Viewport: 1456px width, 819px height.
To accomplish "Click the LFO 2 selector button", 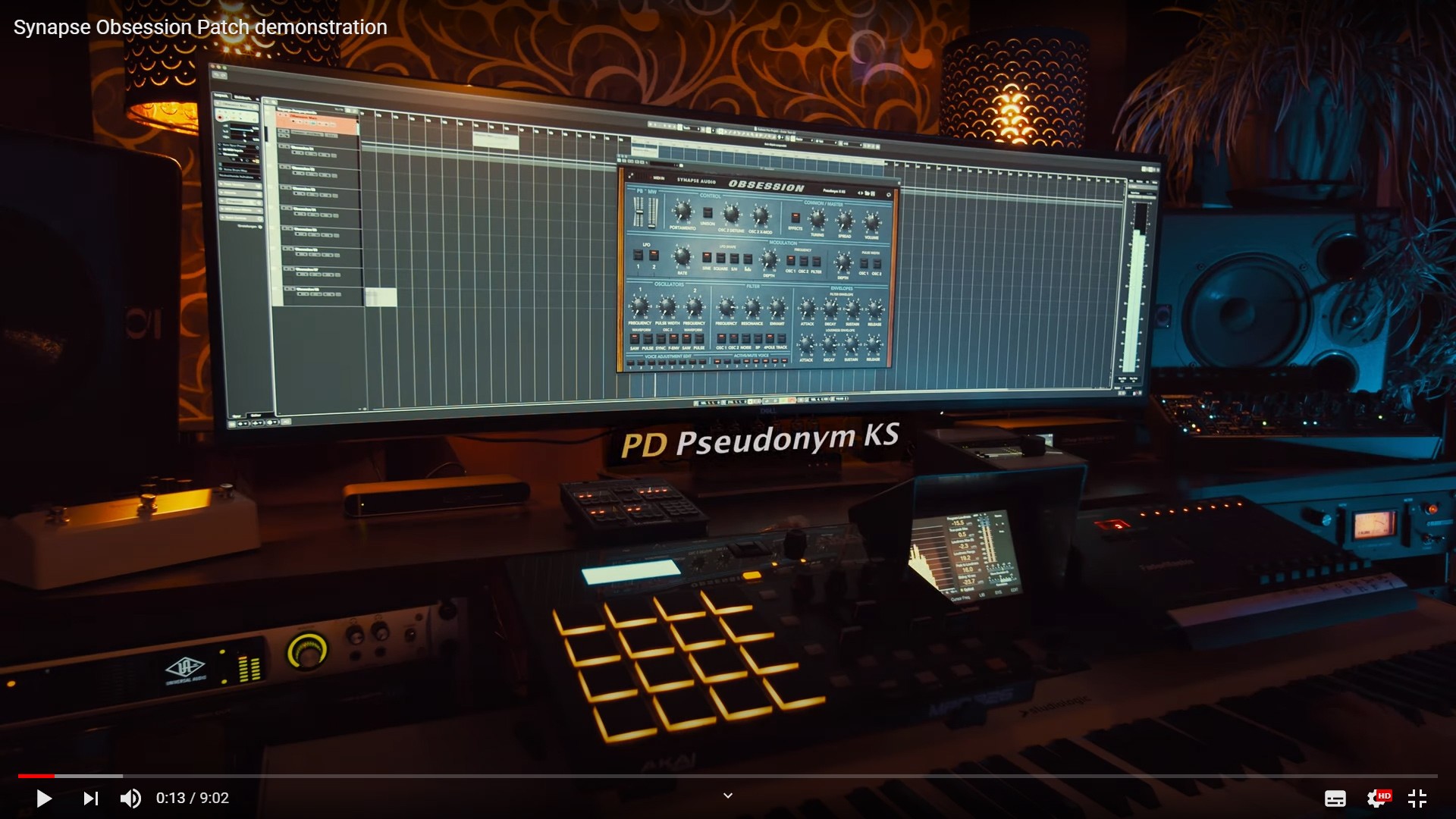I will click(x=654, y=256).
